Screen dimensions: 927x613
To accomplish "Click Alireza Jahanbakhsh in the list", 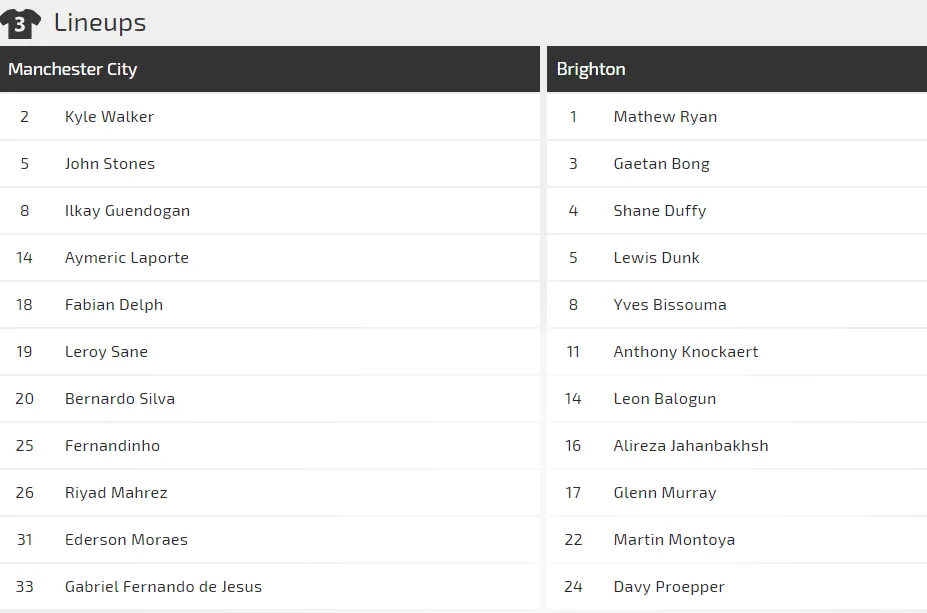I will tap(690, 446).
